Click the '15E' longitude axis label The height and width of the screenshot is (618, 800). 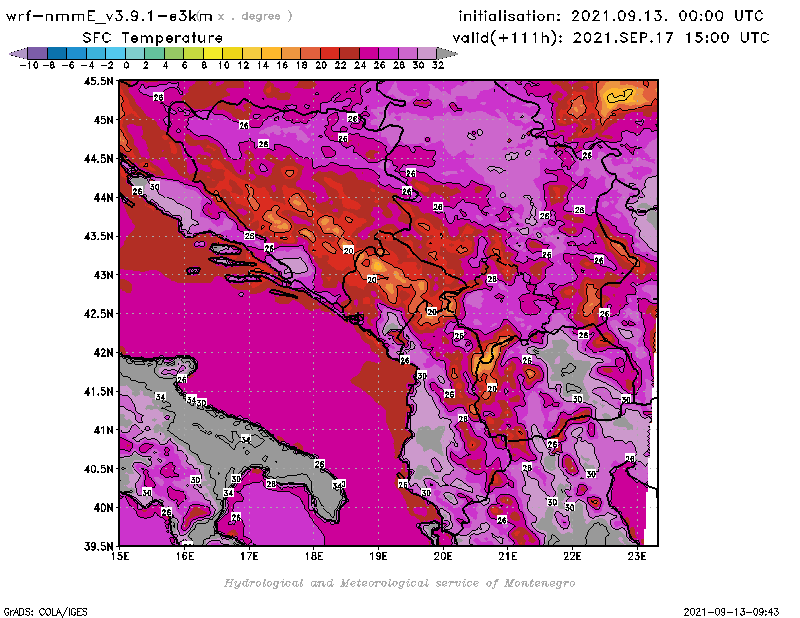pos(120,557)
